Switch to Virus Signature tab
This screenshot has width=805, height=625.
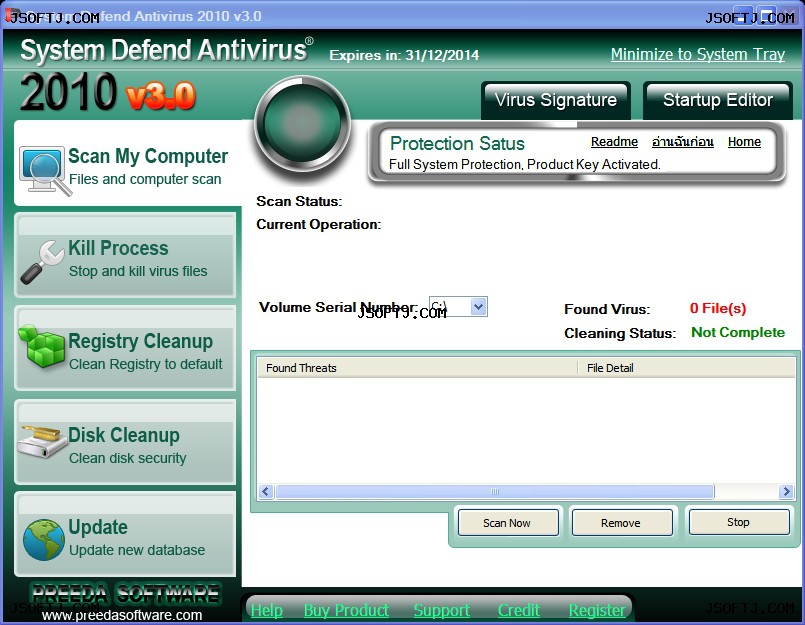pyautogui.click(x=555, y=100)
